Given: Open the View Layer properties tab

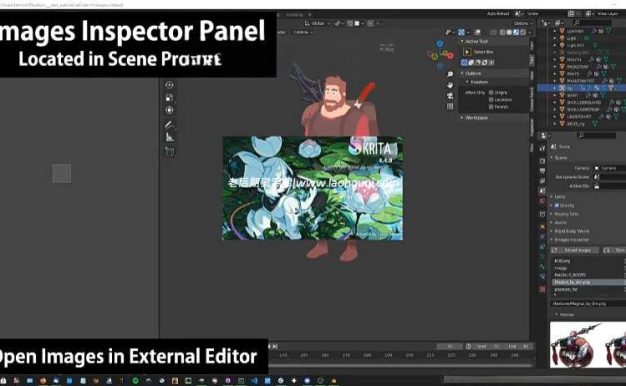Looking at the screenshot, I should point(542,181).
